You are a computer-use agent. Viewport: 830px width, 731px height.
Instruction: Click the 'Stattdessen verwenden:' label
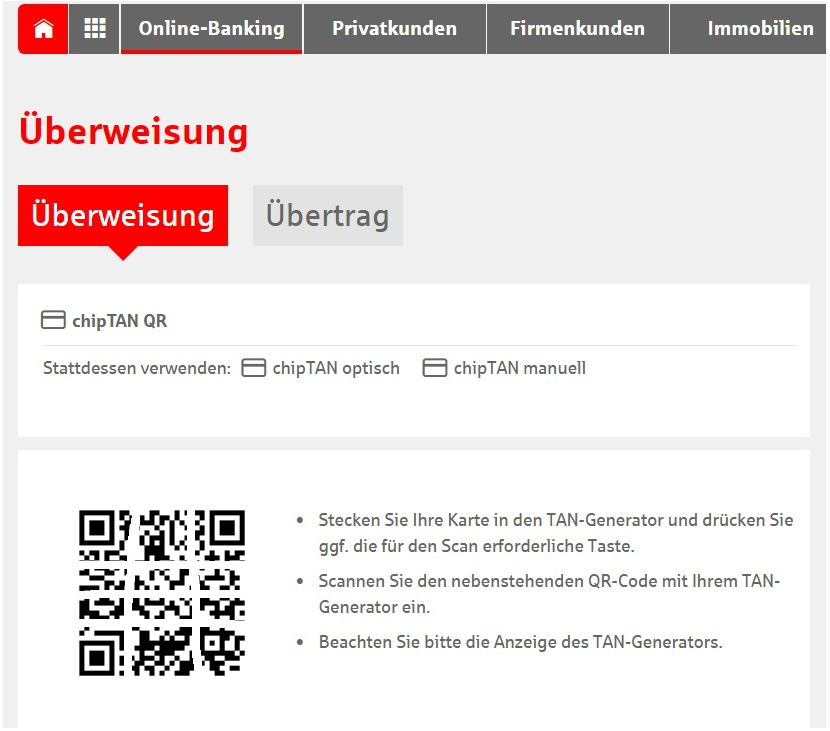tap(137, 368)
